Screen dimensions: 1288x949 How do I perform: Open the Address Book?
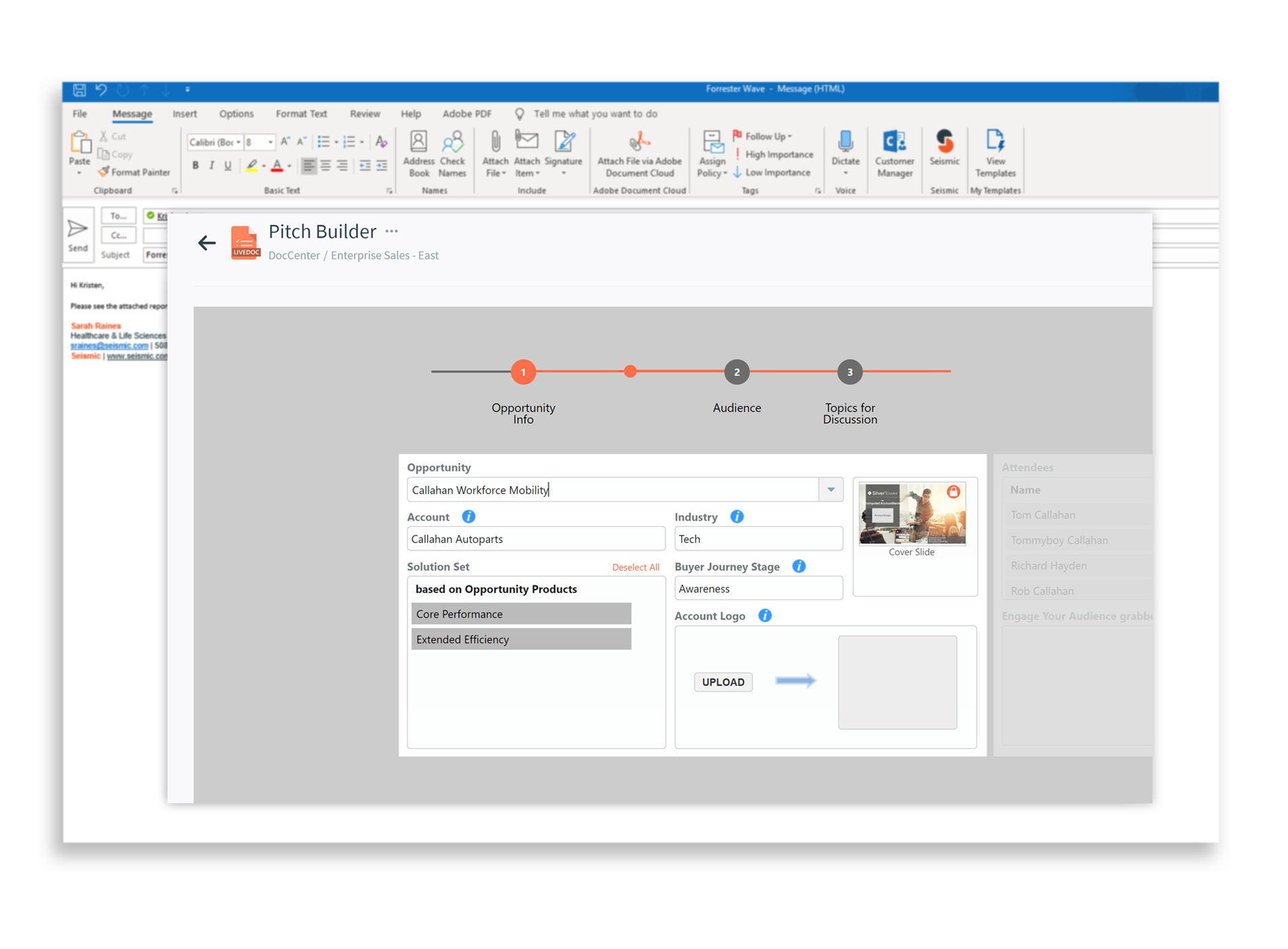tap(419, 154)
